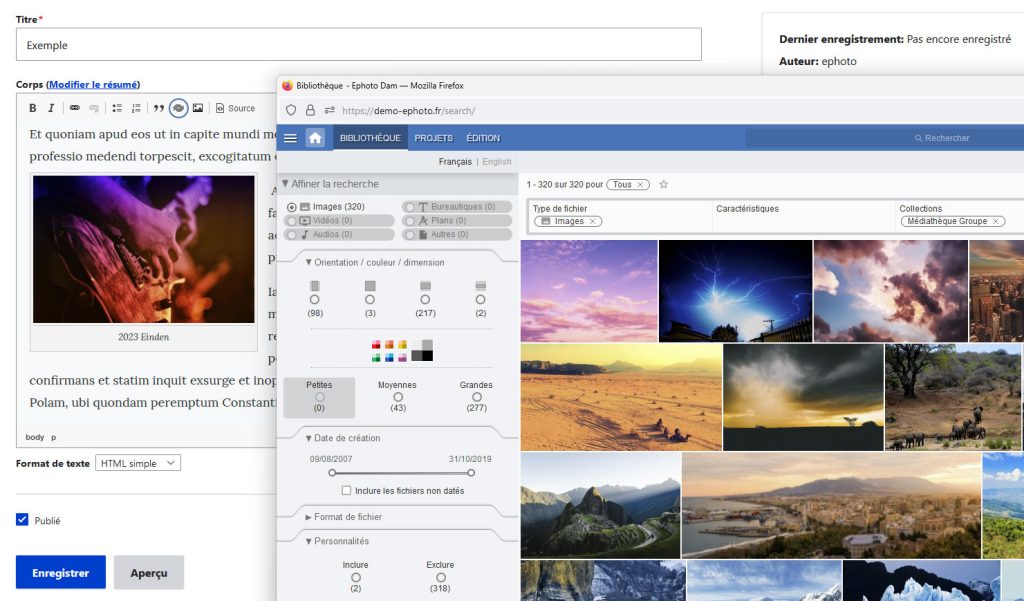Open the ÉDITION tab
Viewport: 1024px width, 601px height.
pos(483,138)
